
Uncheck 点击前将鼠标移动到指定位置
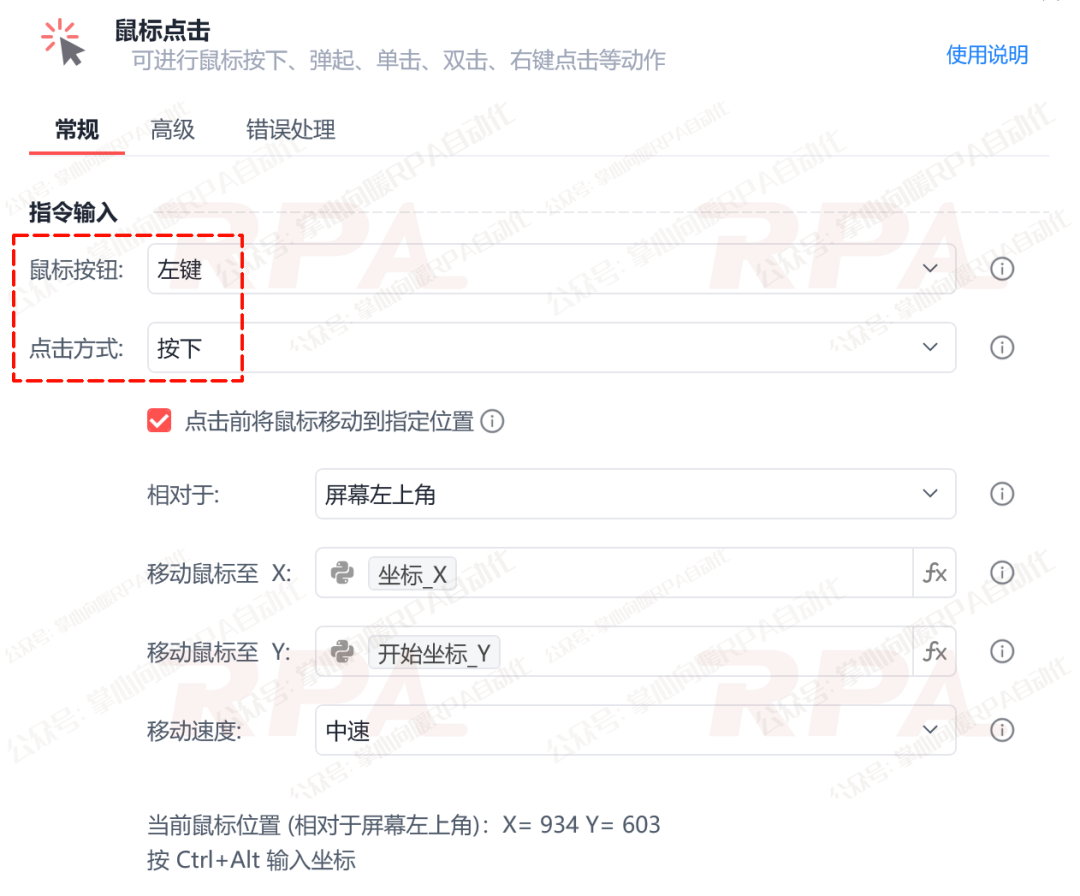click(x=159, y=421)
